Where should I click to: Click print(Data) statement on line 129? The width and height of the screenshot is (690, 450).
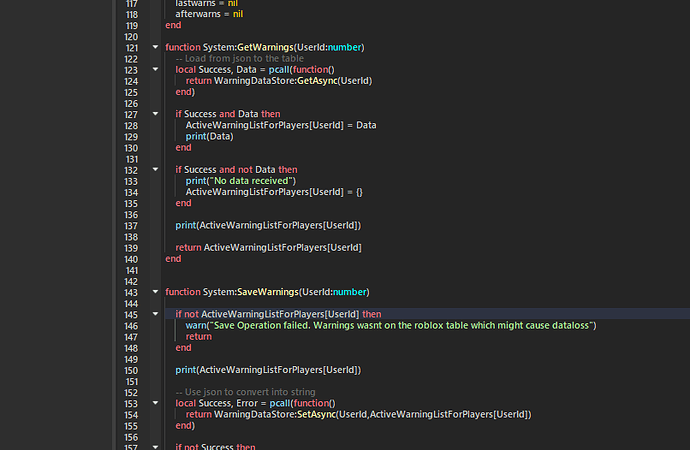(207, 136)
